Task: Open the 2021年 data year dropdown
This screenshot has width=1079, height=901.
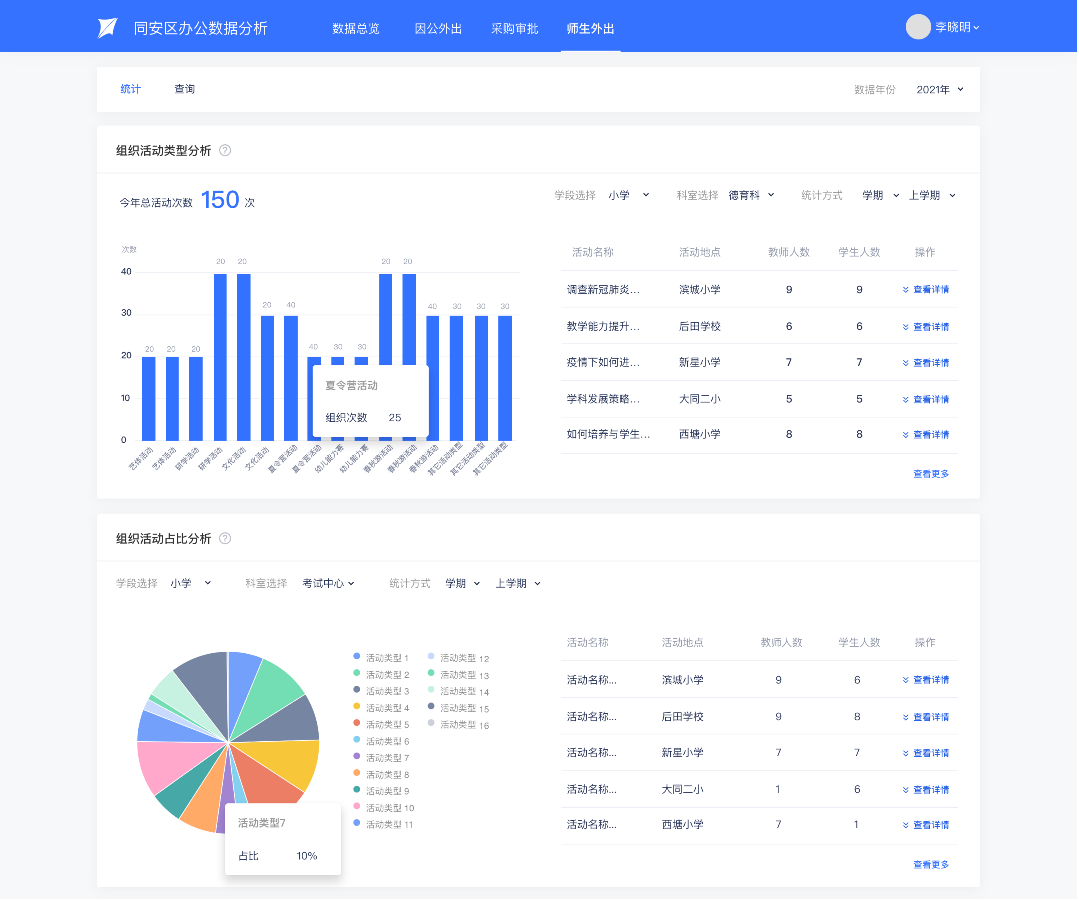Action: click(940, 89)
